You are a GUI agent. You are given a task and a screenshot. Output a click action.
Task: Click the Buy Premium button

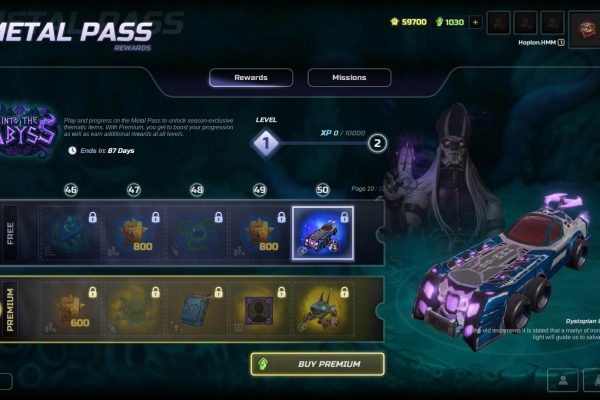[318, 364]
